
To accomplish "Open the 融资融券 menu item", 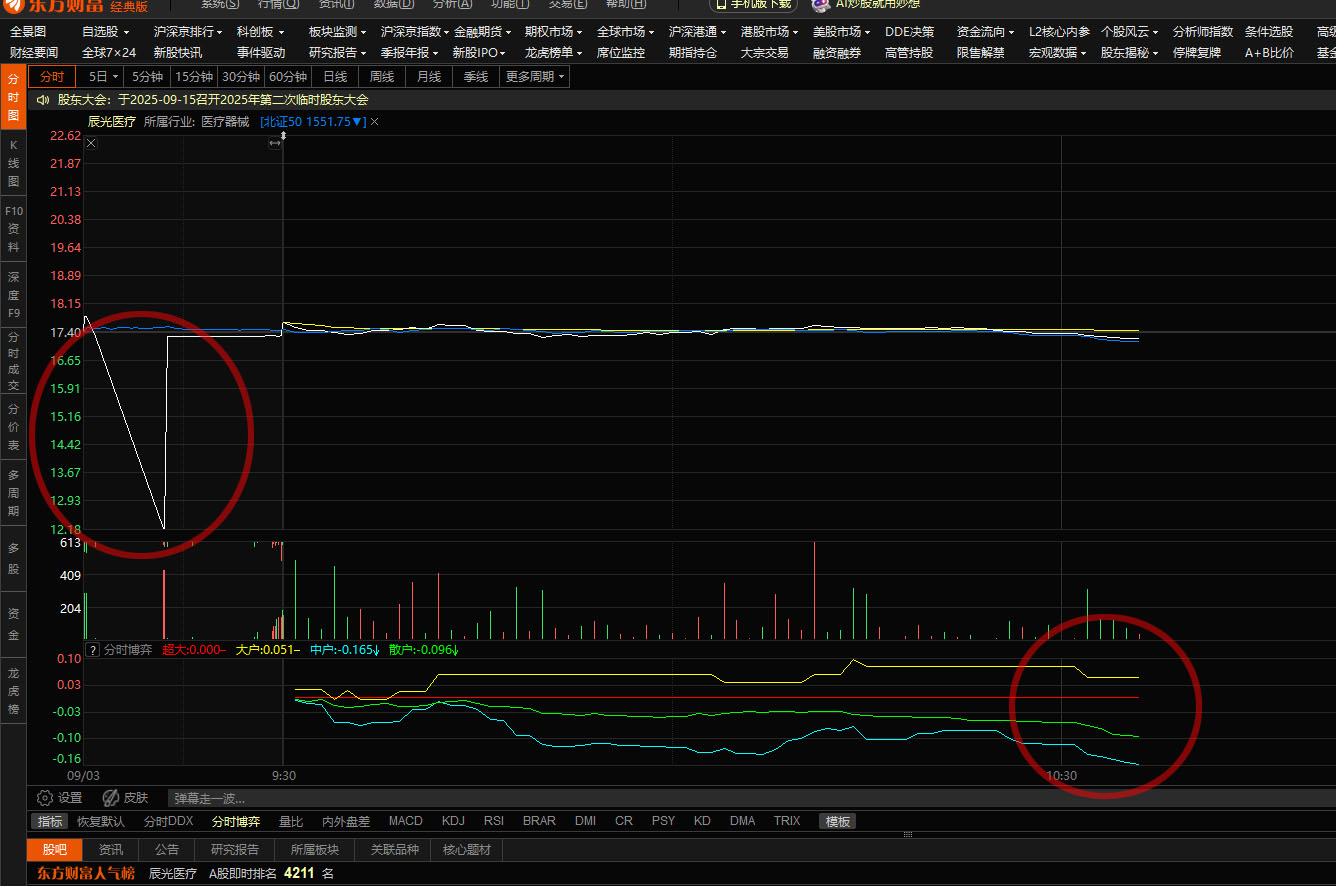I will click(837, 52).
